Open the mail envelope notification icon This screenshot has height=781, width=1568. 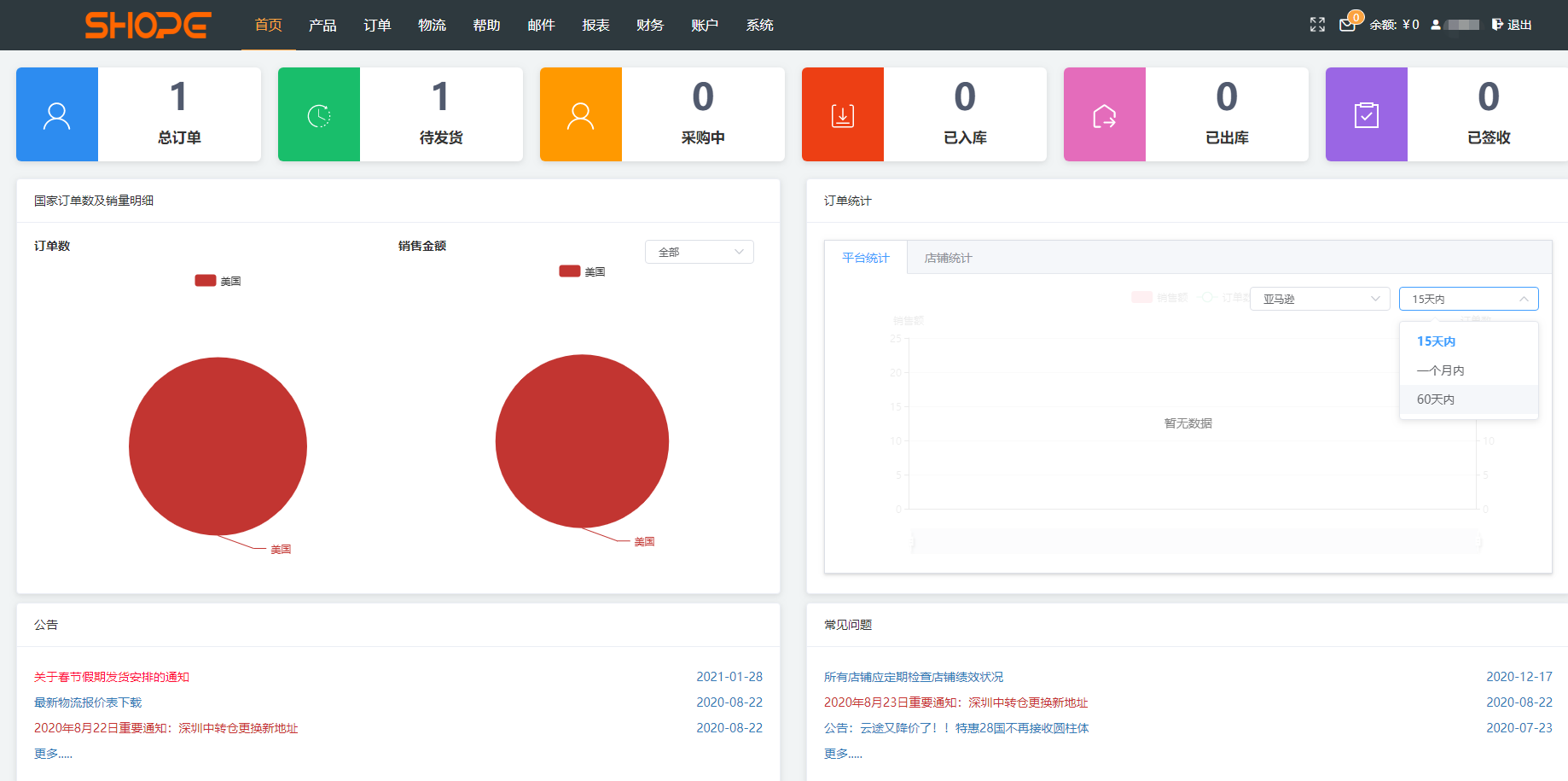[1348, 25]
